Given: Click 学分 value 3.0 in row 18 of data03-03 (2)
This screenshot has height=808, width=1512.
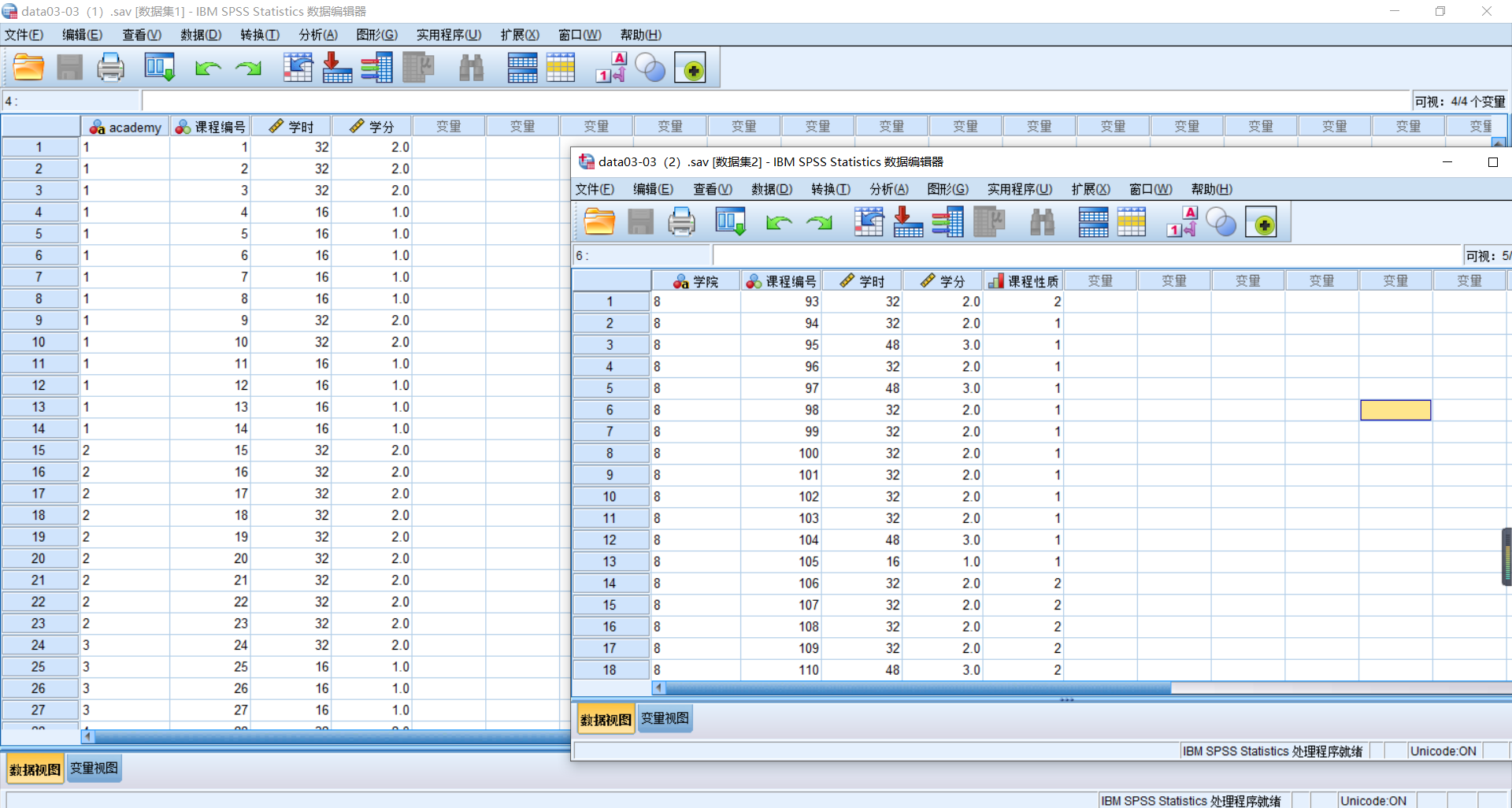Looking at the screenshot, I should pos(943,669).
